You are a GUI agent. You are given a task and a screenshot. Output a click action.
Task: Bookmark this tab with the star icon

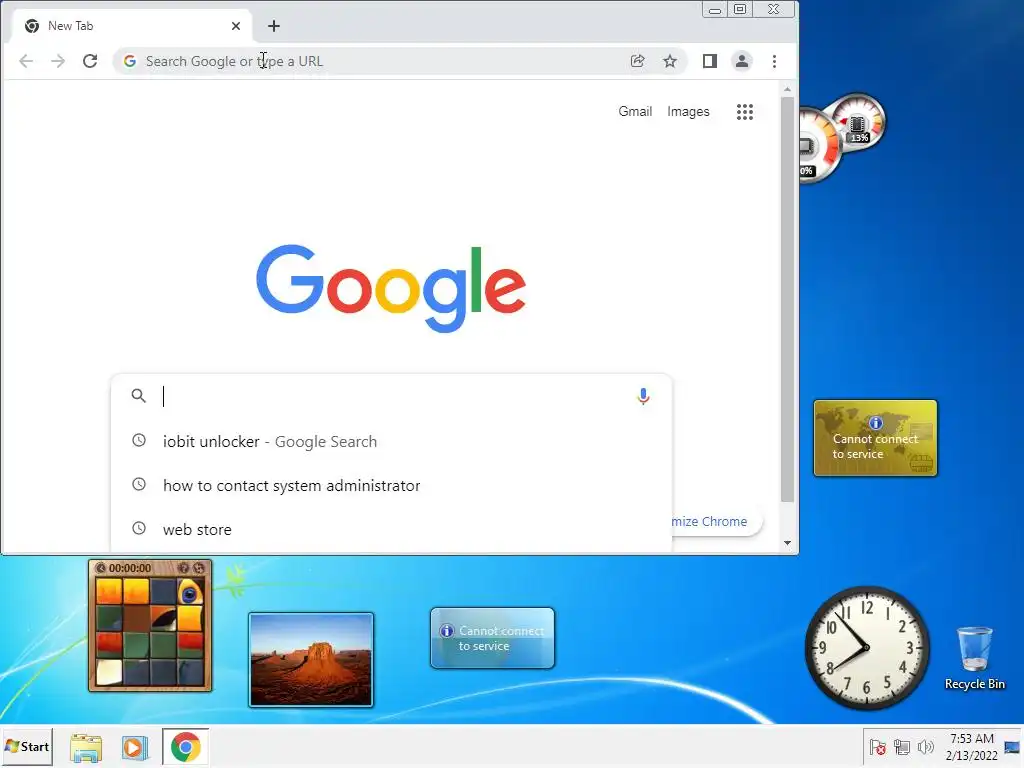(670, 61)
